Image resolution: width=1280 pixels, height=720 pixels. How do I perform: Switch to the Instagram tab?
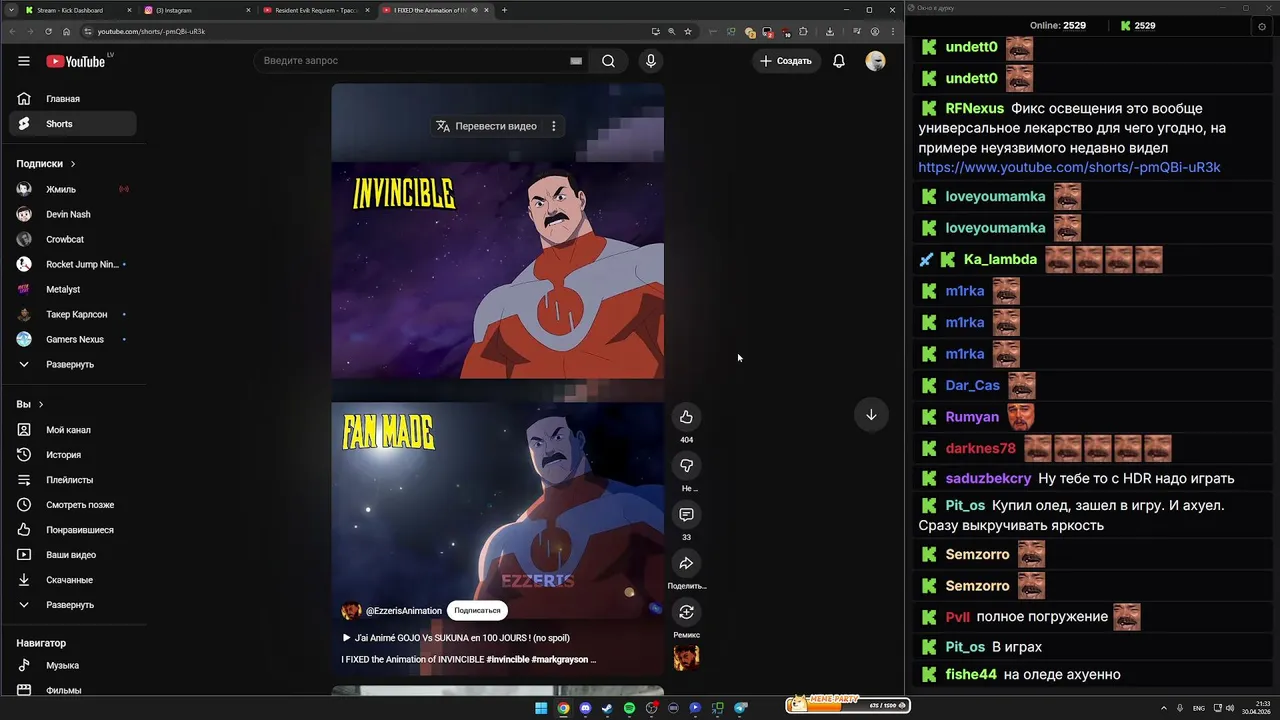click(196, 10)
